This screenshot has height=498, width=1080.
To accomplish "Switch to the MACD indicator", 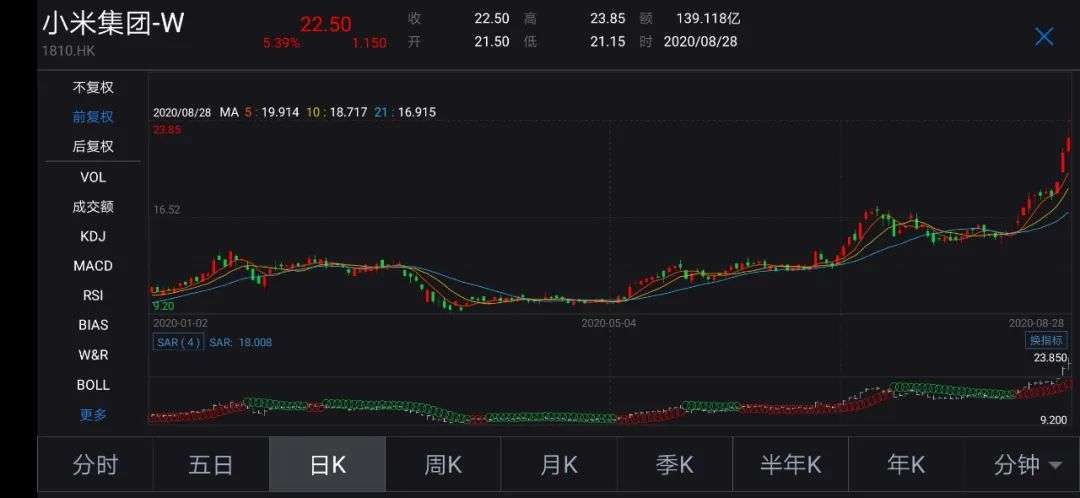I will point(93,266).
